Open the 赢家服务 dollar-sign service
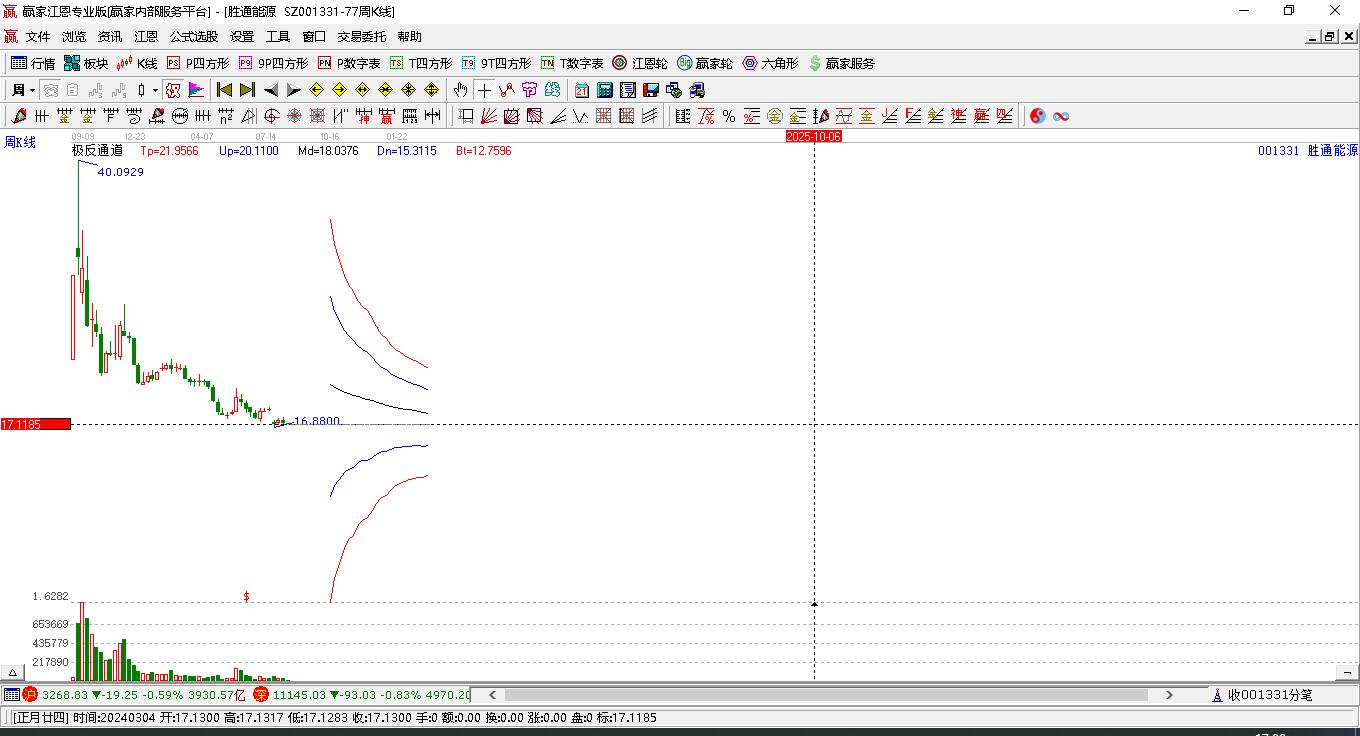The height and width of the screenshot is (736, 1360). (841, 63)
